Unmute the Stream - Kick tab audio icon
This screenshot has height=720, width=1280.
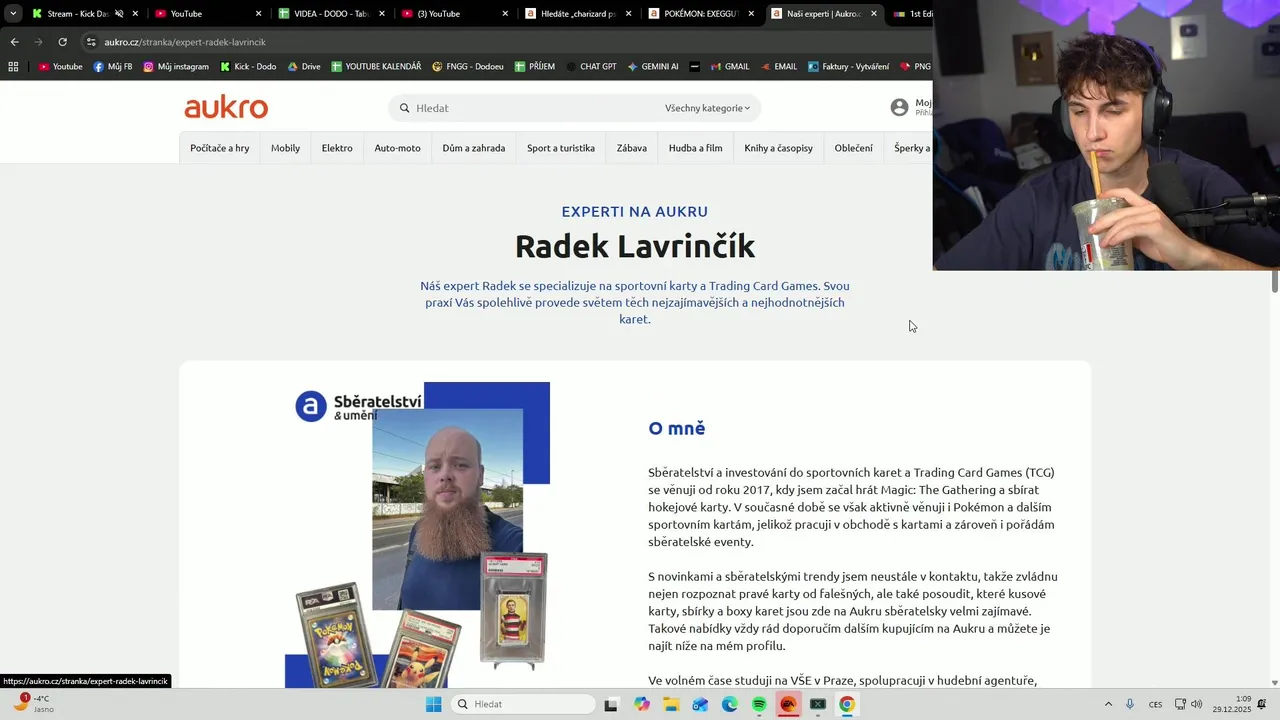[x=118, y=14]
